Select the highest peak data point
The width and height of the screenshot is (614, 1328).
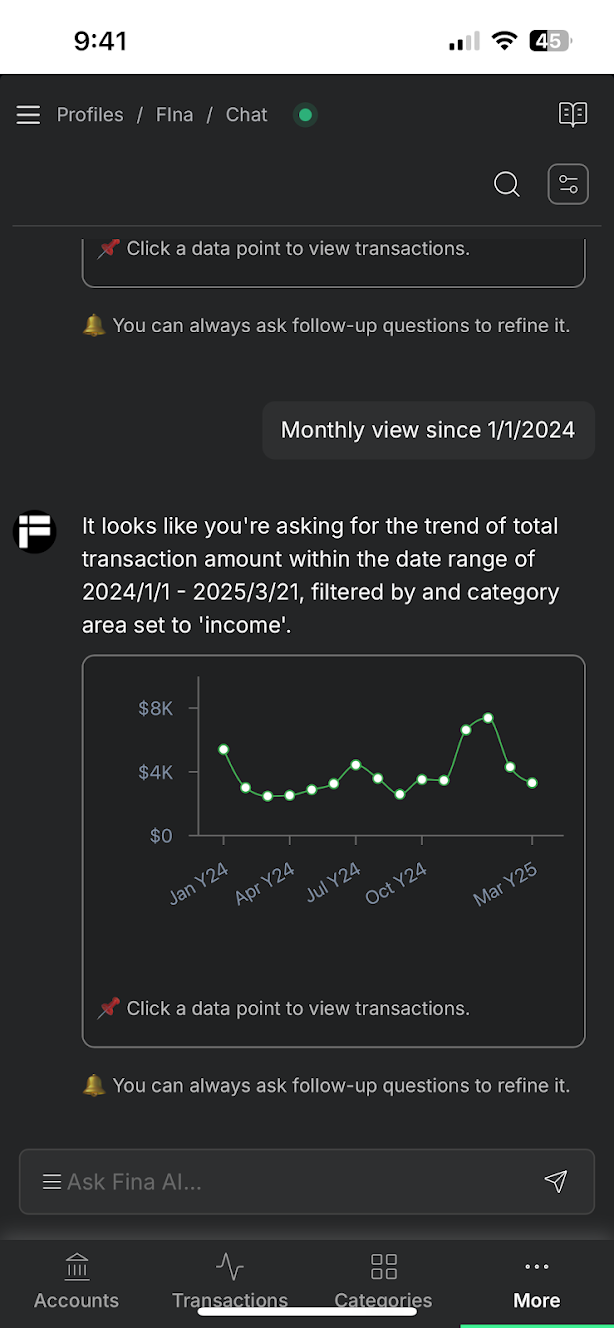click(x=488, y=718)
